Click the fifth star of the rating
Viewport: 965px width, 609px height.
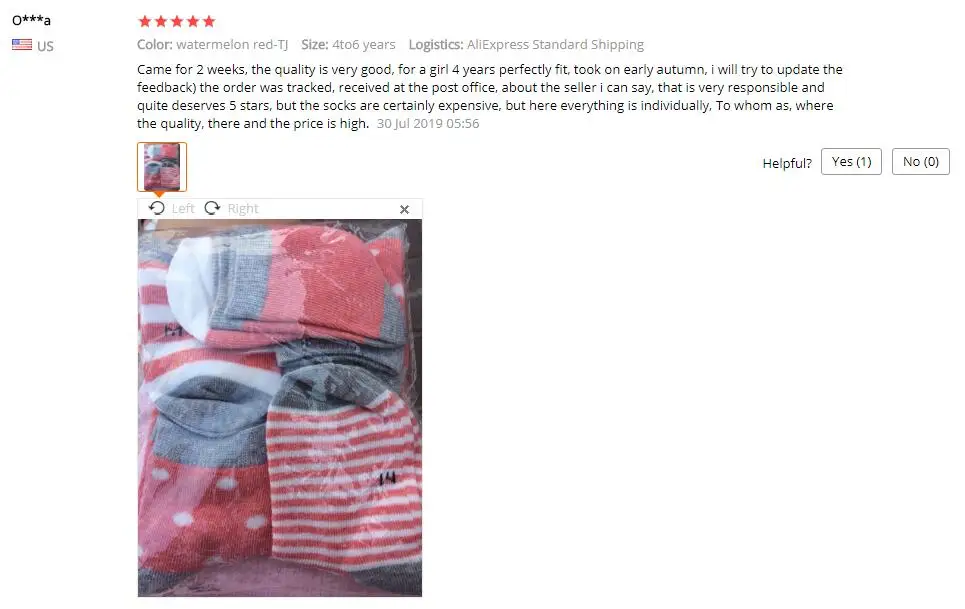(209, 22)
